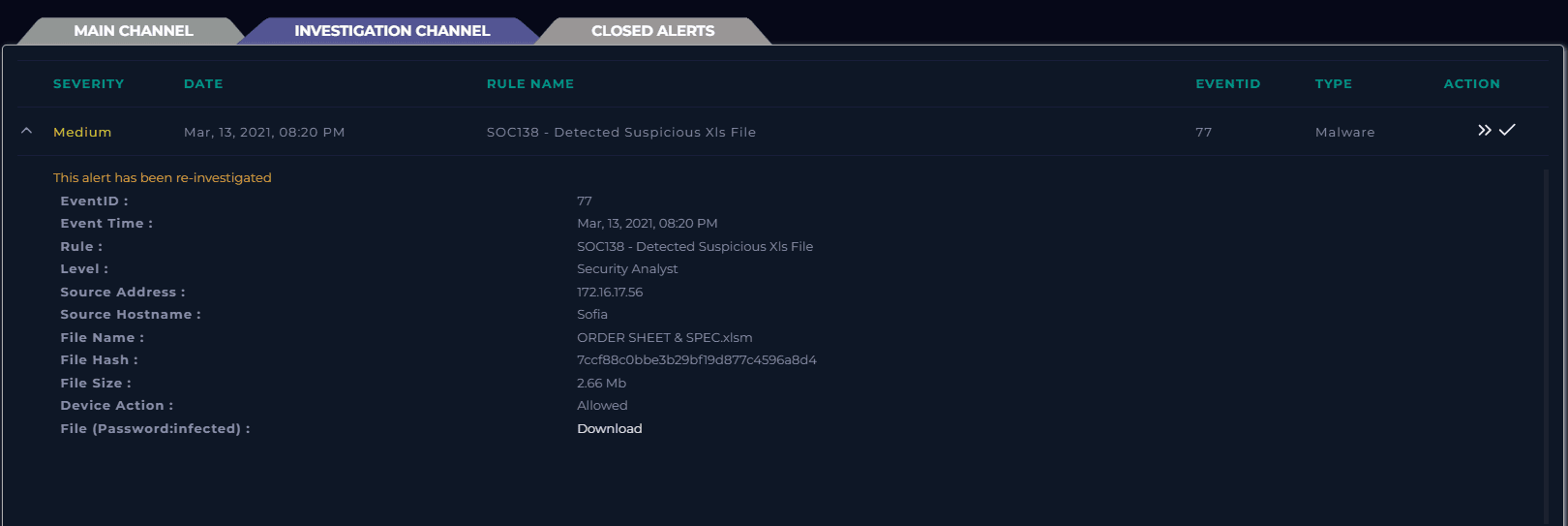
Task: Click the Date column header
Action: 203,84
